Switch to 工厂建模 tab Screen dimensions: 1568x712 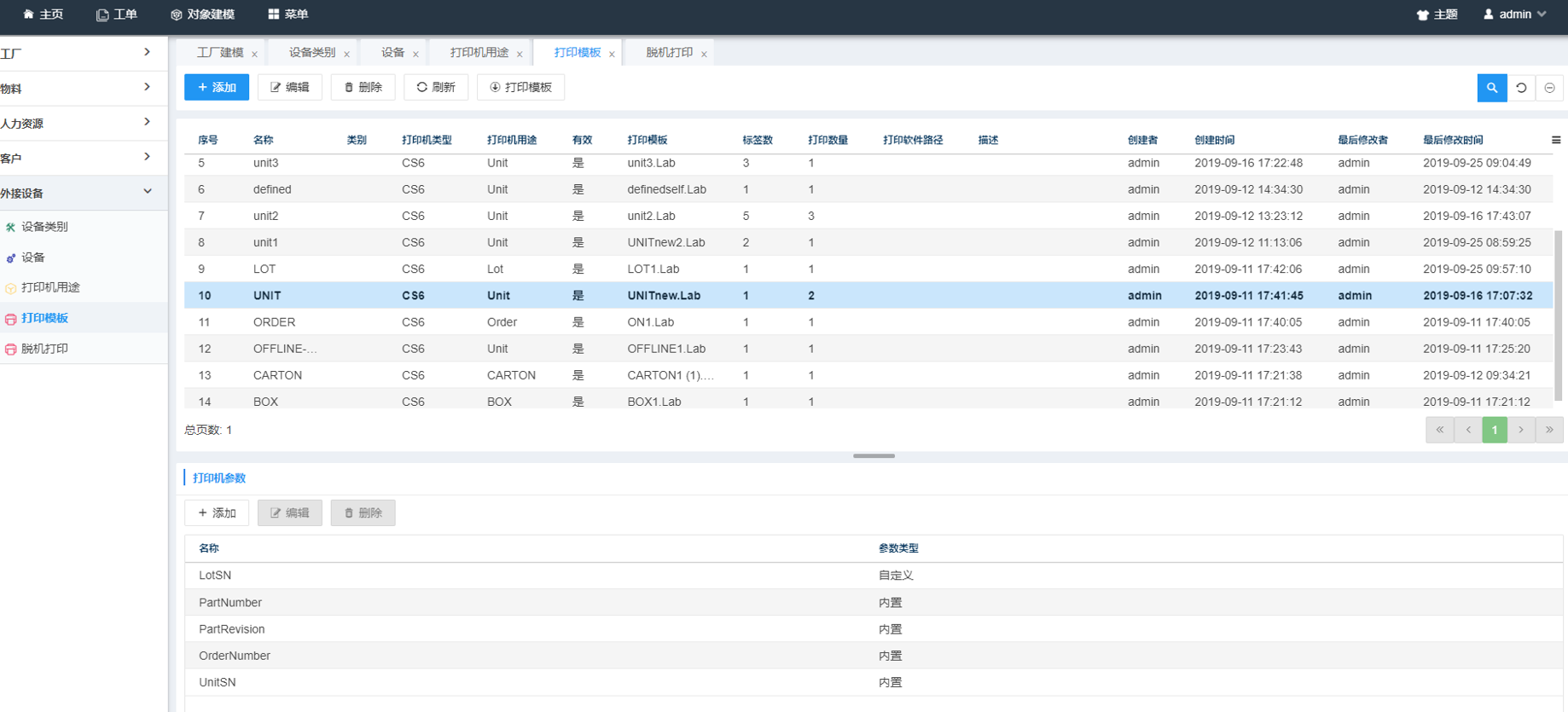click(220, 53)
